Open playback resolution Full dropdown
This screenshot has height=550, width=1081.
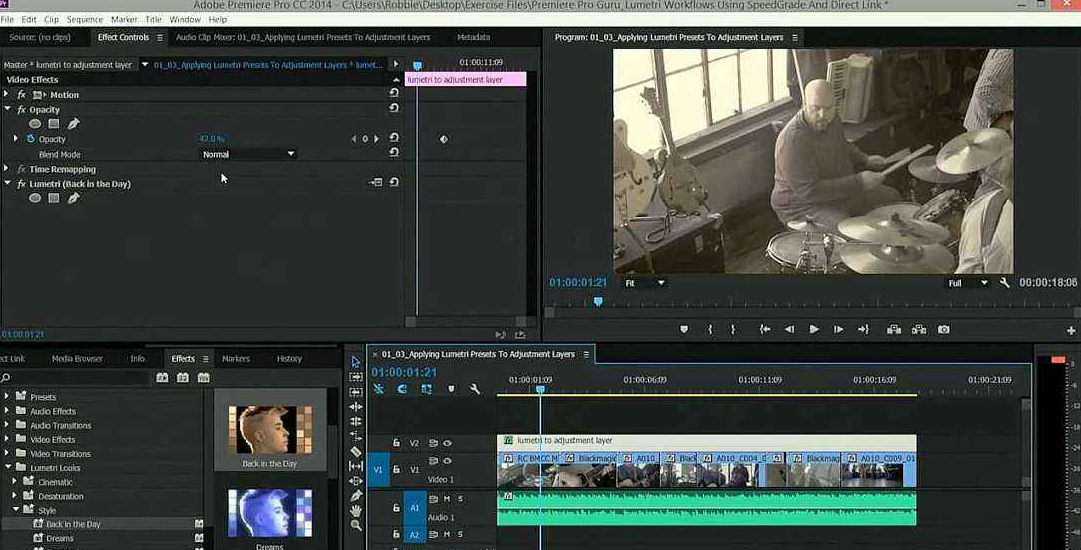968,283
